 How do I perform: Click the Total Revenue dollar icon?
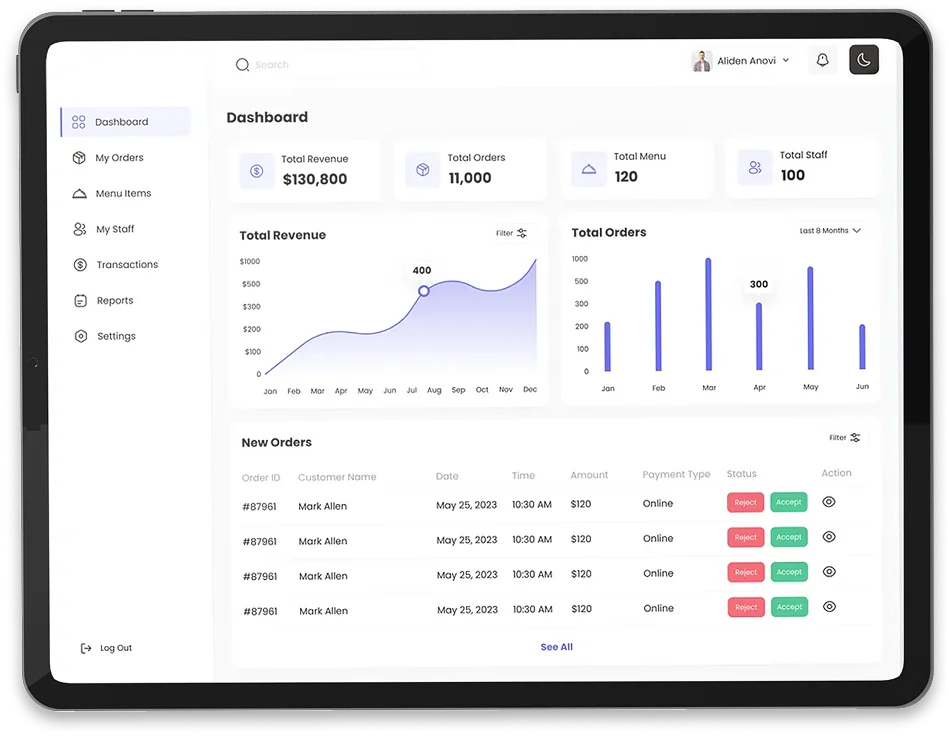point(257,171)
